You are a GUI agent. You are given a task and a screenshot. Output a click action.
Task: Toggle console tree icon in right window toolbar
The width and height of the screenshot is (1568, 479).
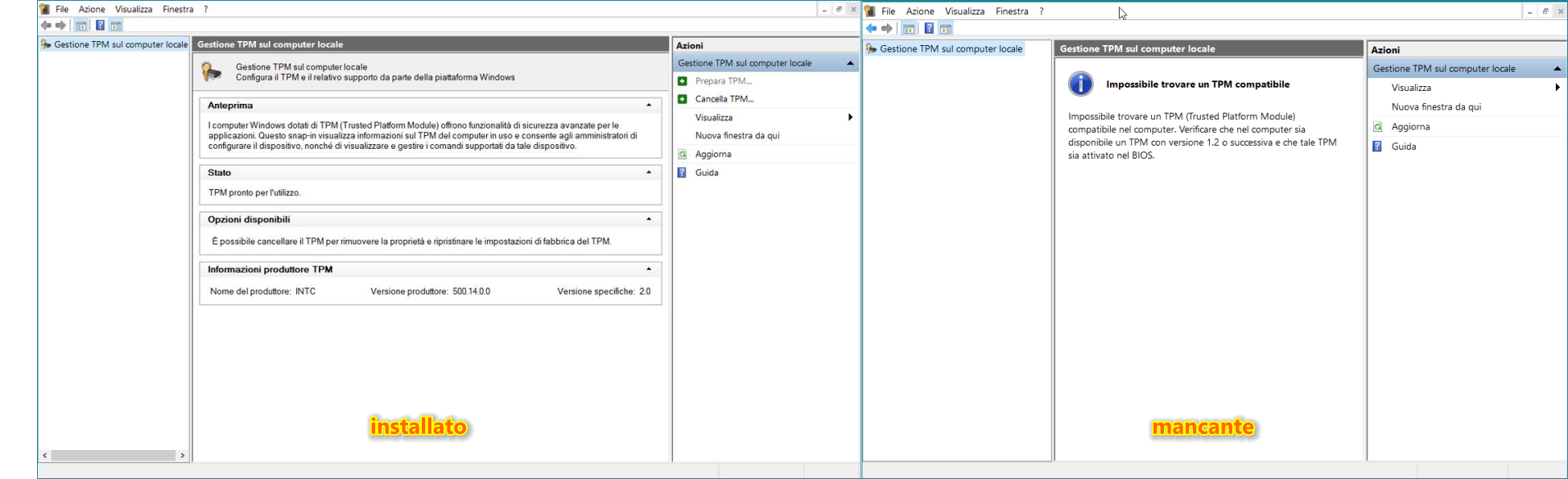[909, 29]
